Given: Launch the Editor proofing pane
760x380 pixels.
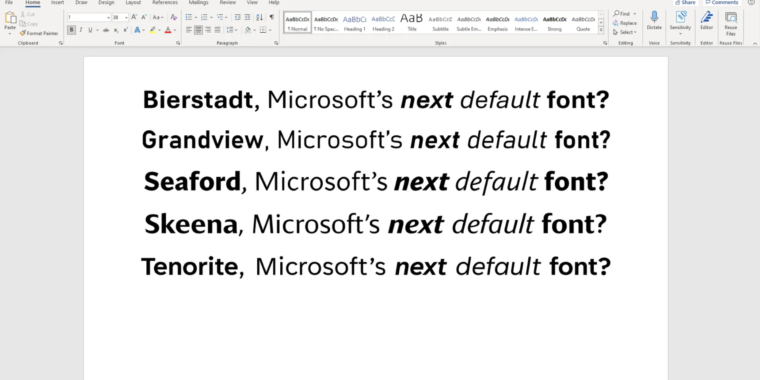Looking at the screenshot, I should 707,20.
